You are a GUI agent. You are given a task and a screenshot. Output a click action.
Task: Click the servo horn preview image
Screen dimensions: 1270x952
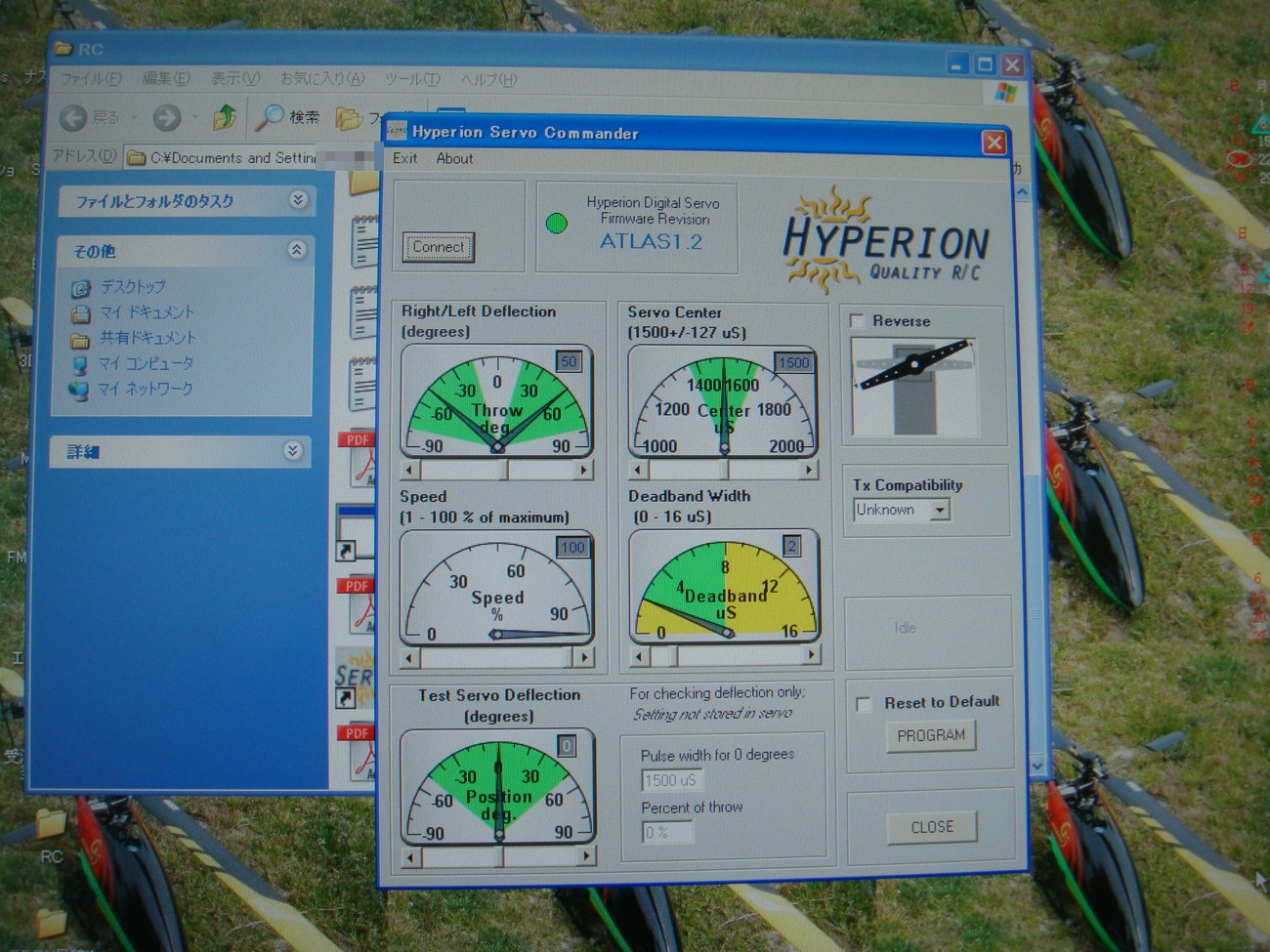(913, 387)
